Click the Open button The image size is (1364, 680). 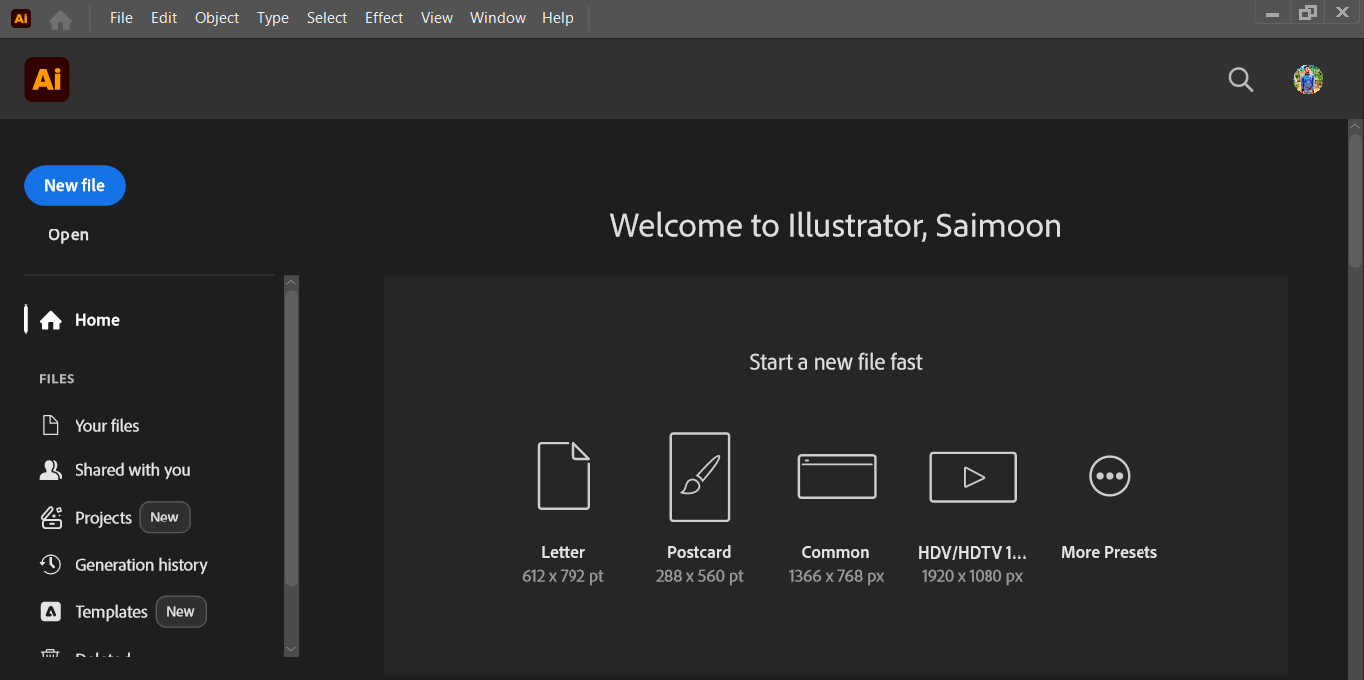pos(69,235)
